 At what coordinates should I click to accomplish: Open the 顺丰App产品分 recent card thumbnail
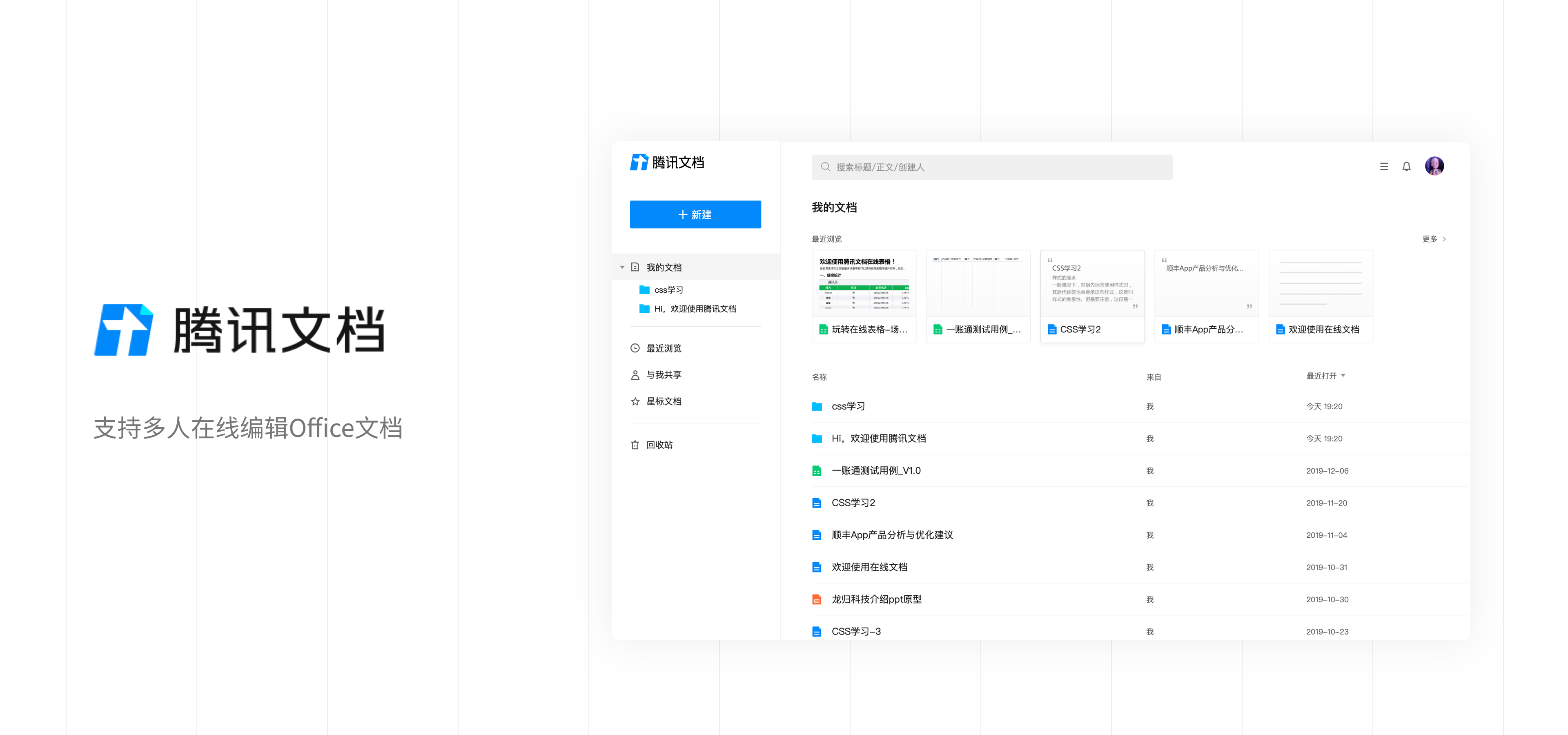pyautogui.click(x=1207, y=283)
